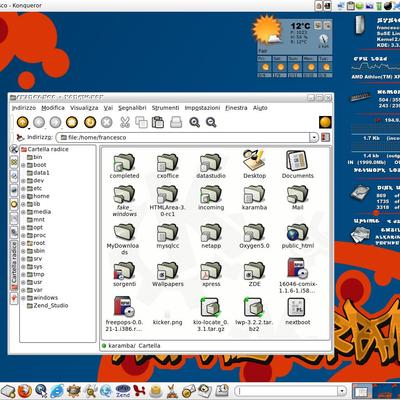Viewport: 400px width, 400px height.
Task: Click the animated gear throbber icon
Action: [x=325, y=122]
